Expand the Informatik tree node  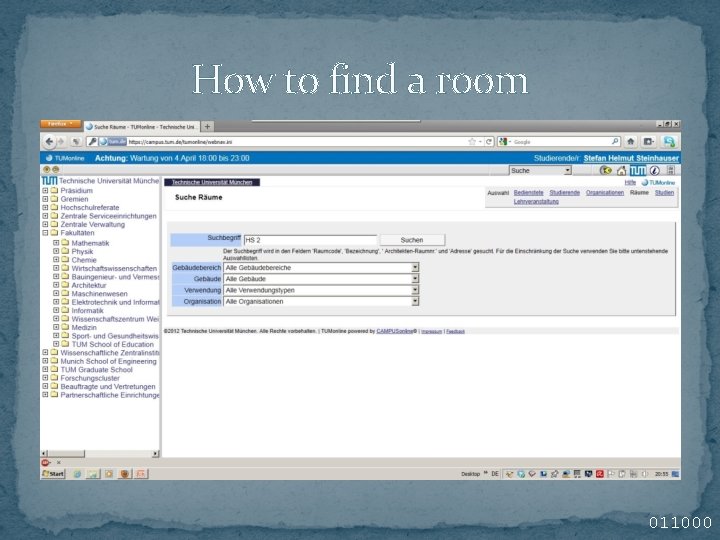[56, 310]
